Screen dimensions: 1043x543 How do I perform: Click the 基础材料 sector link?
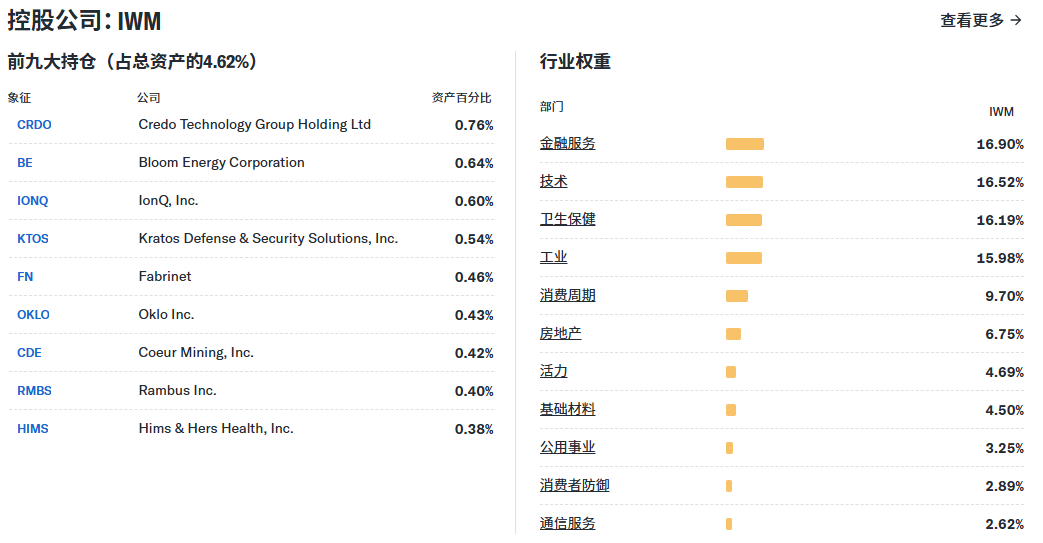(x=567, y=410)
